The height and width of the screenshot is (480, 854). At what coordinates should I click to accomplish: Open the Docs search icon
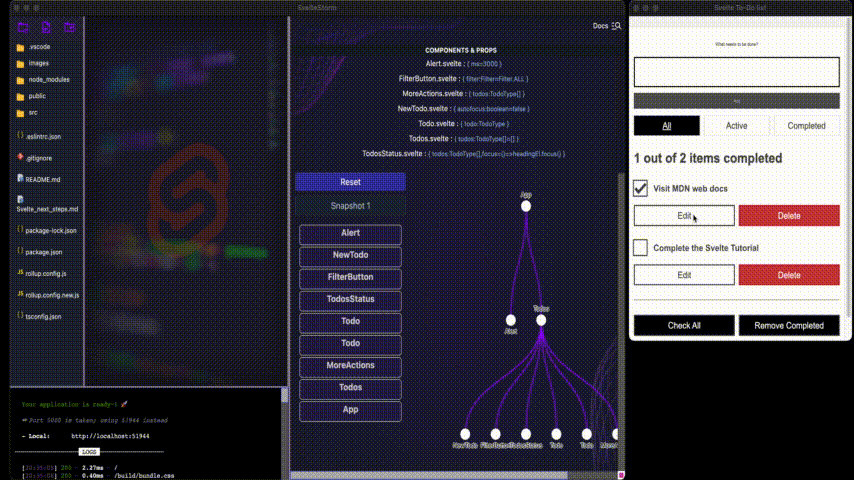[617, 26]
